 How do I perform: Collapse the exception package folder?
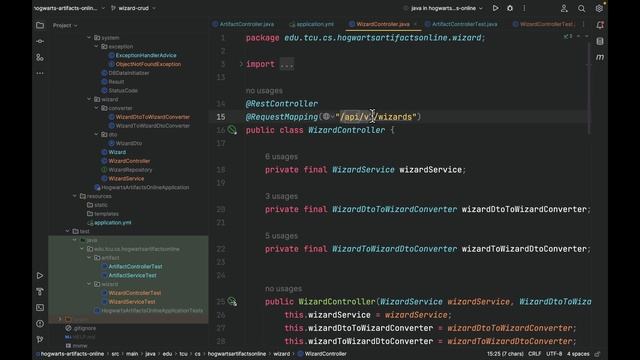pos(96,47)
